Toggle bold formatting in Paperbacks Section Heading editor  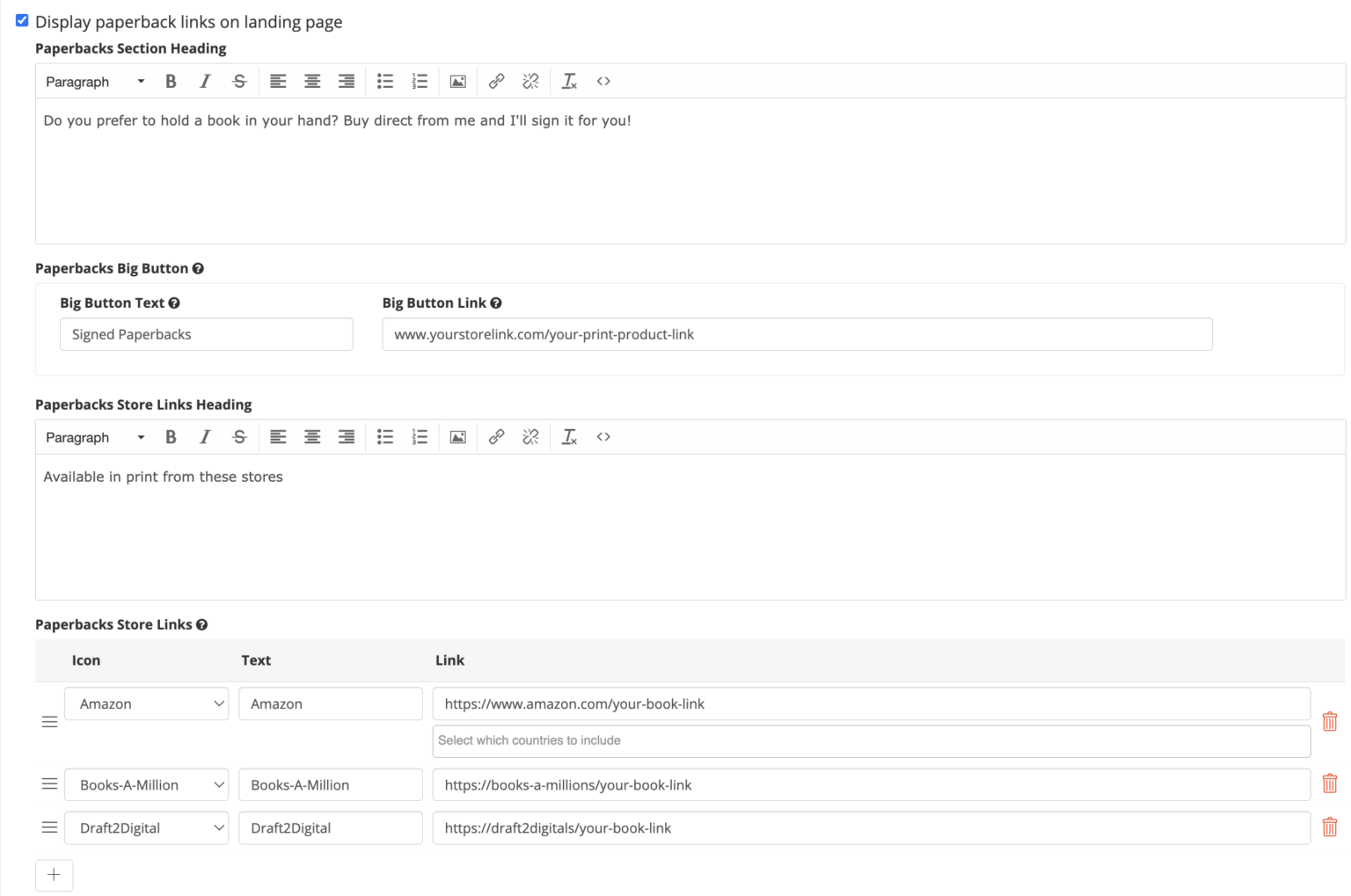[171, 81]
